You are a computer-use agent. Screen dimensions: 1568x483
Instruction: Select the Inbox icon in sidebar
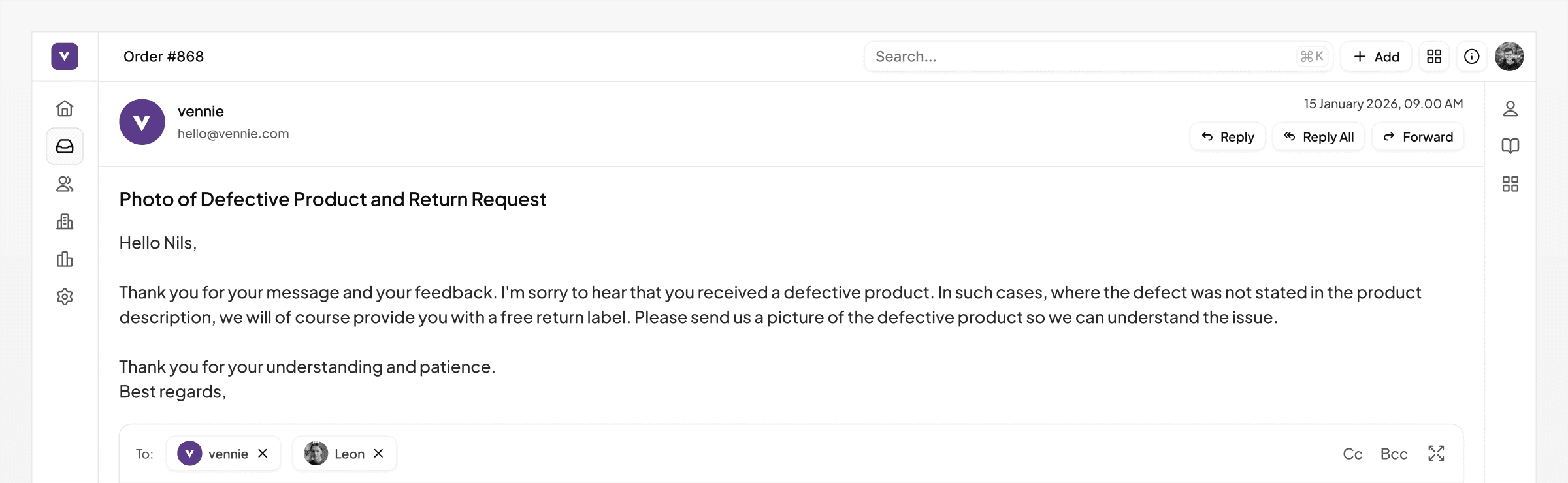(65, 146)
